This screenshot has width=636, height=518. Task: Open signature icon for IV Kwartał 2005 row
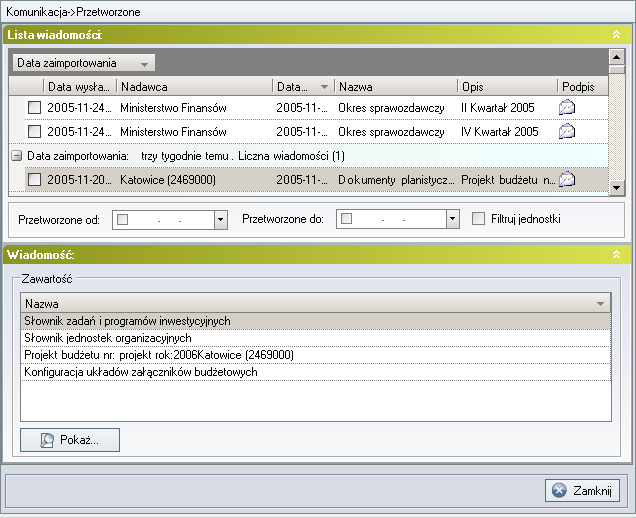click(567, 131)
